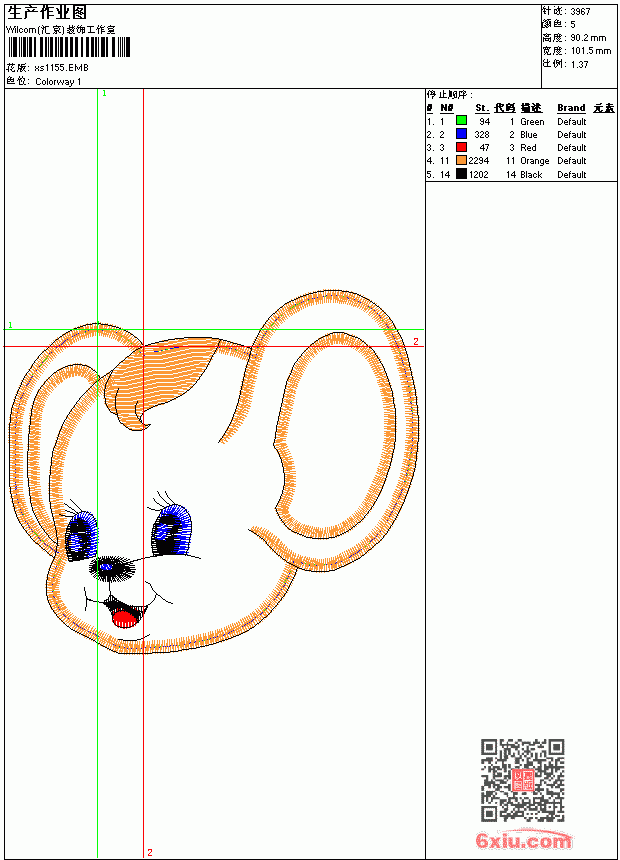Click 'Default' brand in Black row
Viewport: 620px width, 860px height.
pyautogui.click(x=572, y=174)
